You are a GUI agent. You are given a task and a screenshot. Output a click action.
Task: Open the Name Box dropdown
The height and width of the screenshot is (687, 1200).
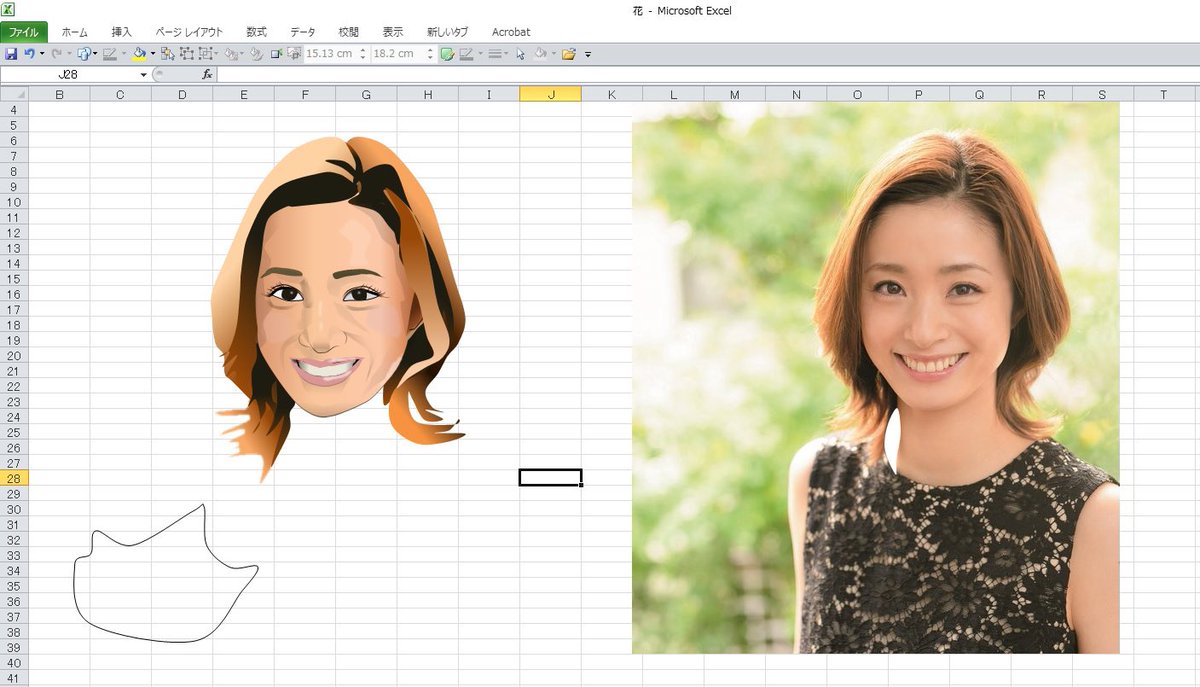pos(142,73)
